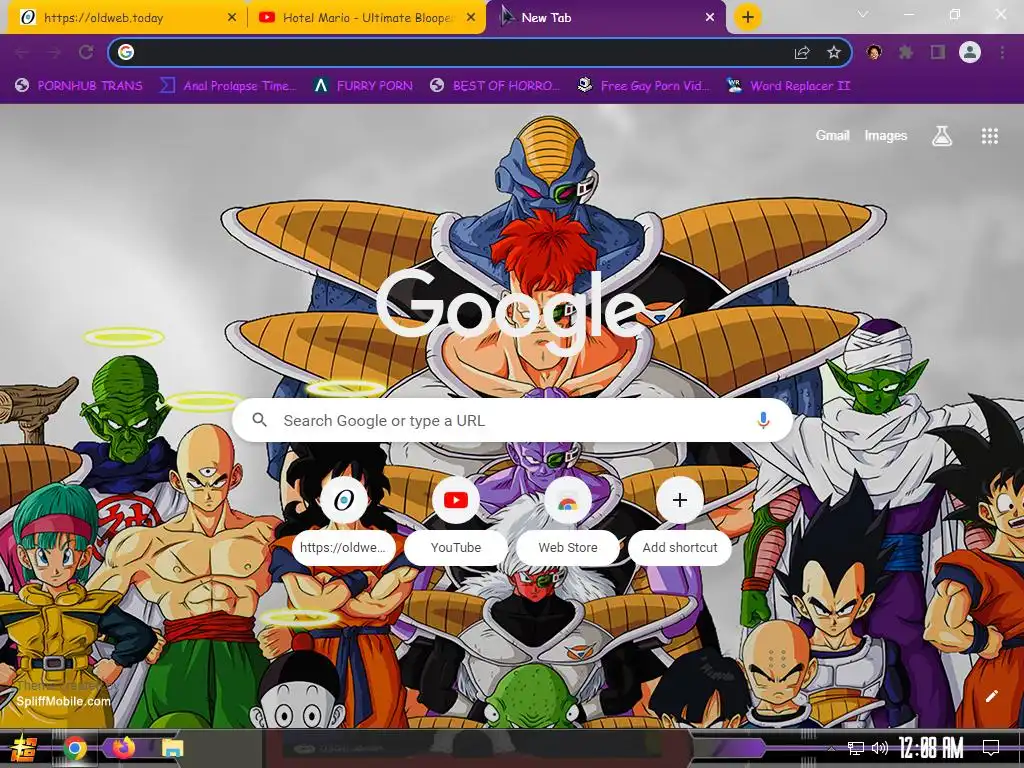Open the SpliffMobile.com theme credit link
Viewport: 1024px width, 768px height.
pos(63,701)
